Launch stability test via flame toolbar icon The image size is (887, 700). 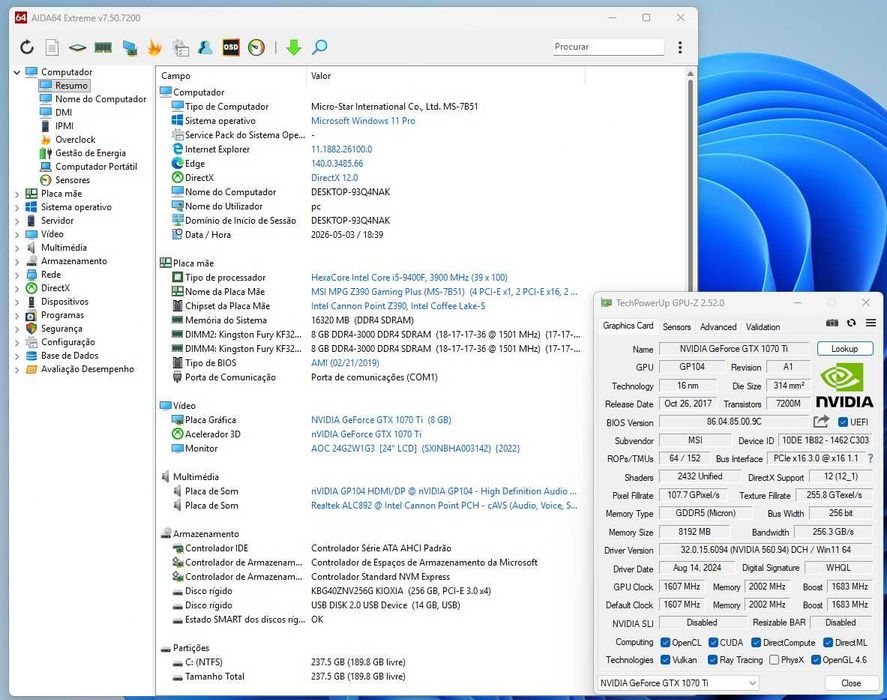point(154,47)
